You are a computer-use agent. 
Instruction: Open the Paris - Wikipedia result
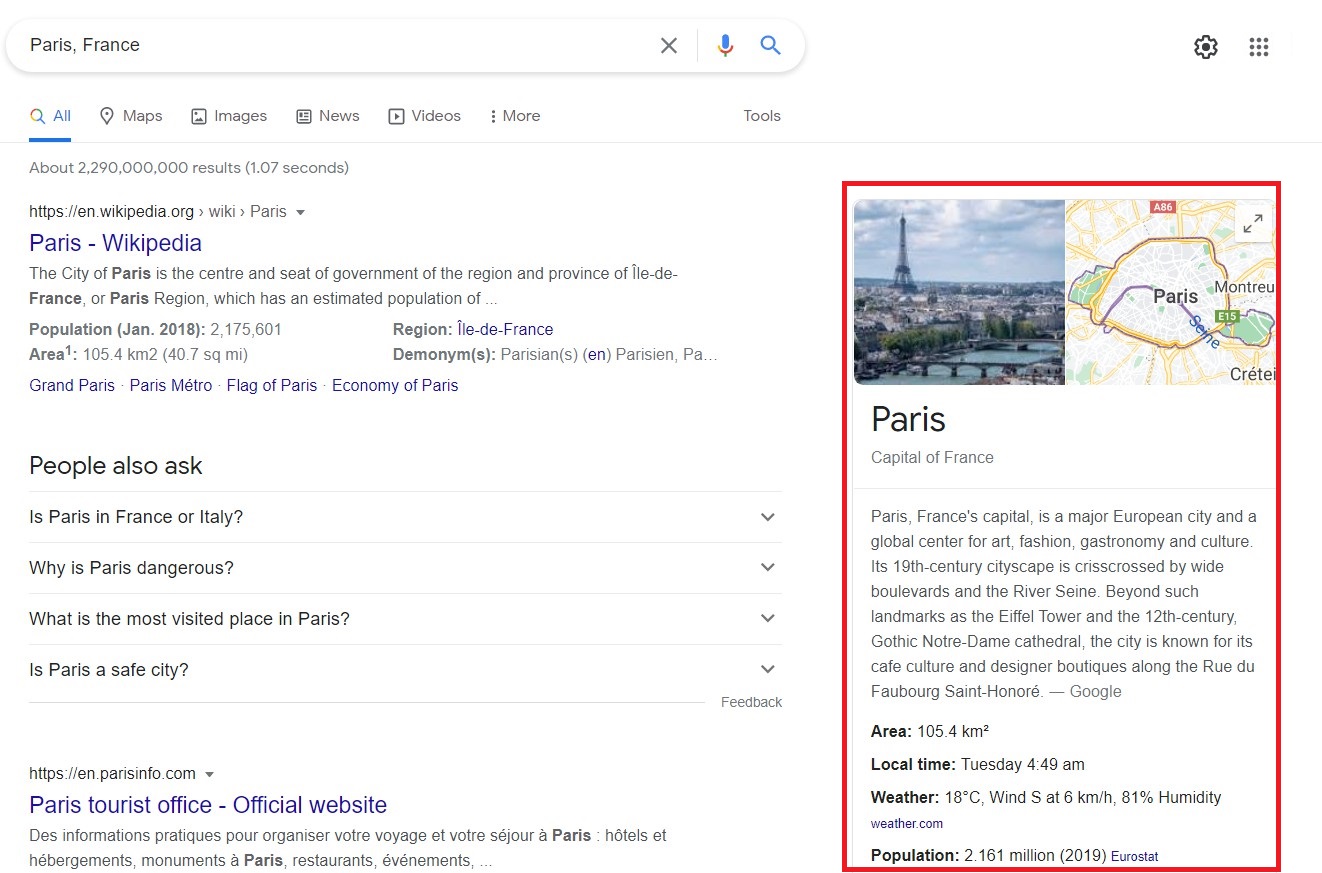tap(115, 243)
